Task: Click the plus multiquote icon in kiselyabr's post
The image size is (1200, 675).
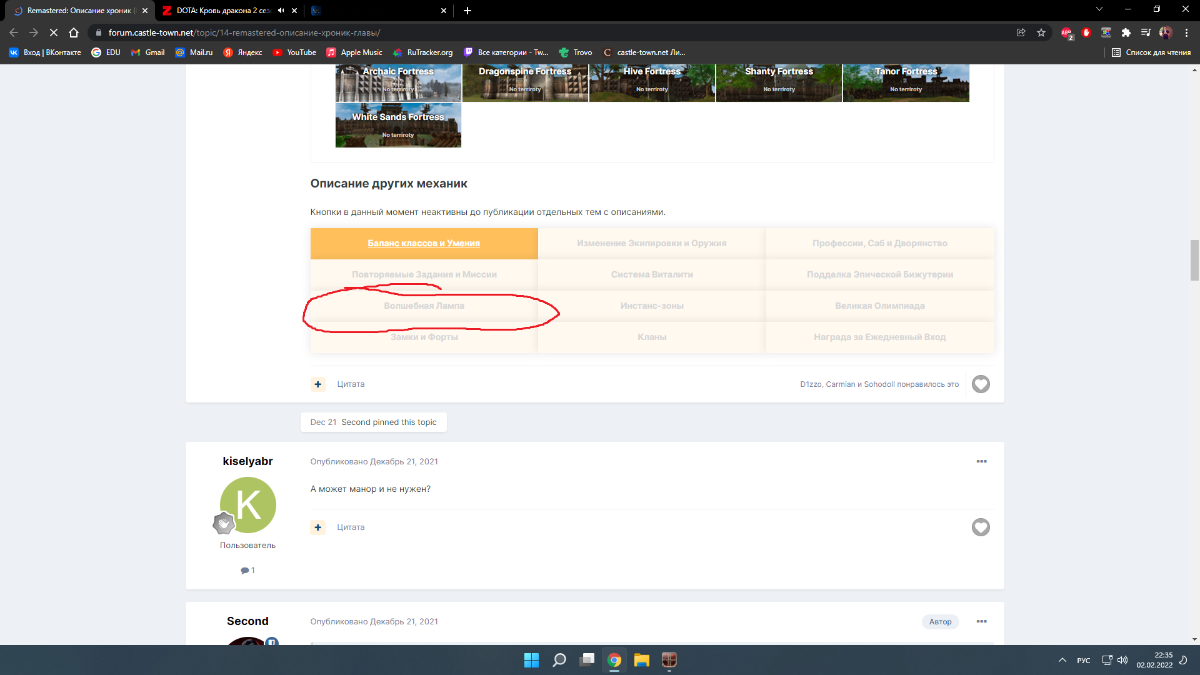Action: click(x=318, y=527)
